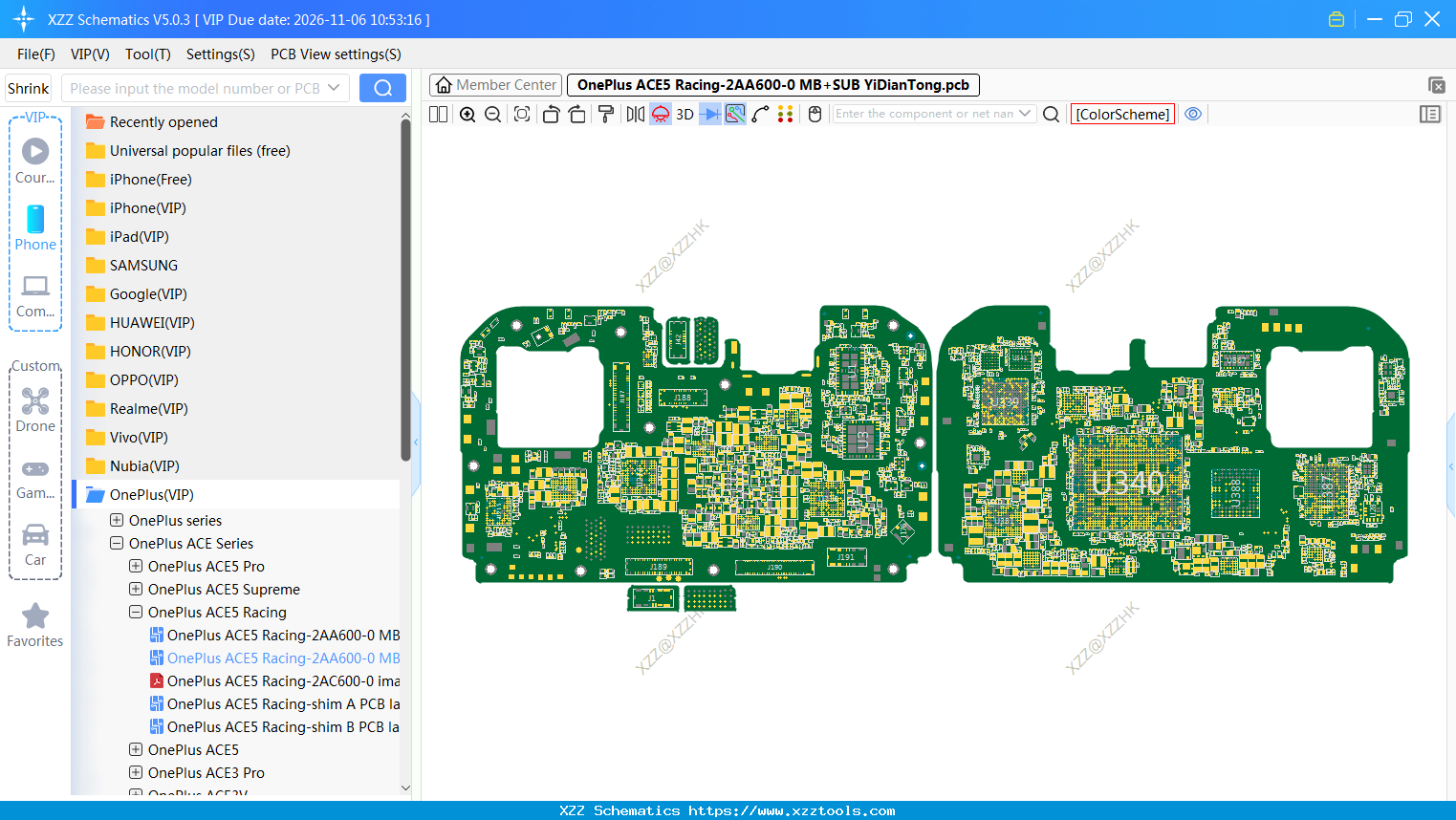
Task: Toggle the right side panel layout icon
Action: 1429,115
